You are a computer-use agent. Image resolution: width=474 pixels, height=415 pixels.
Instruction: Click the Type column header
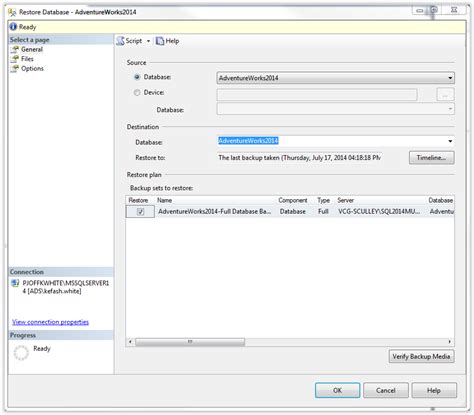[x=323, y=200]
